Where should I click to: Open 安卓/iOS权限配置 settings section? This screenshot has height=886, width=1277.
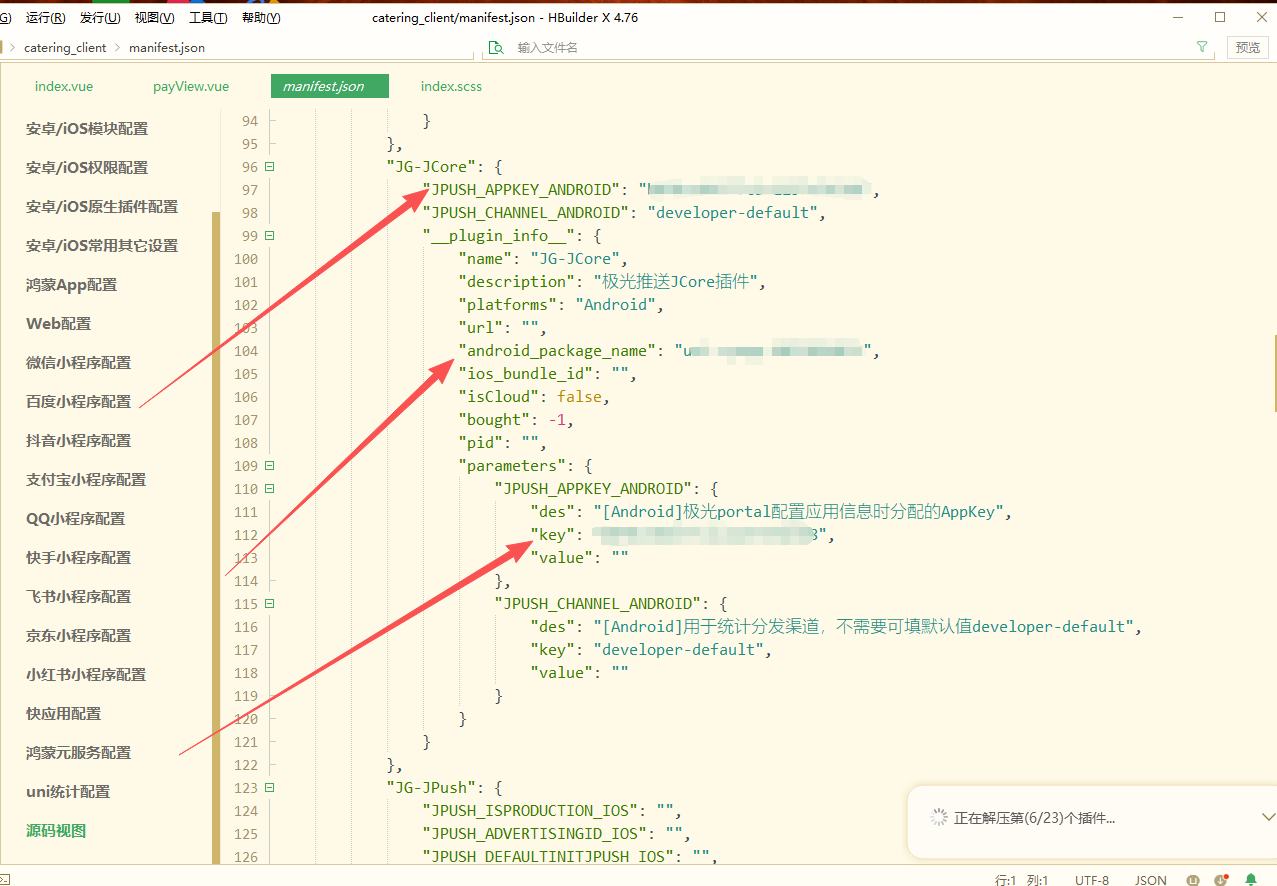tap(87, 168)
